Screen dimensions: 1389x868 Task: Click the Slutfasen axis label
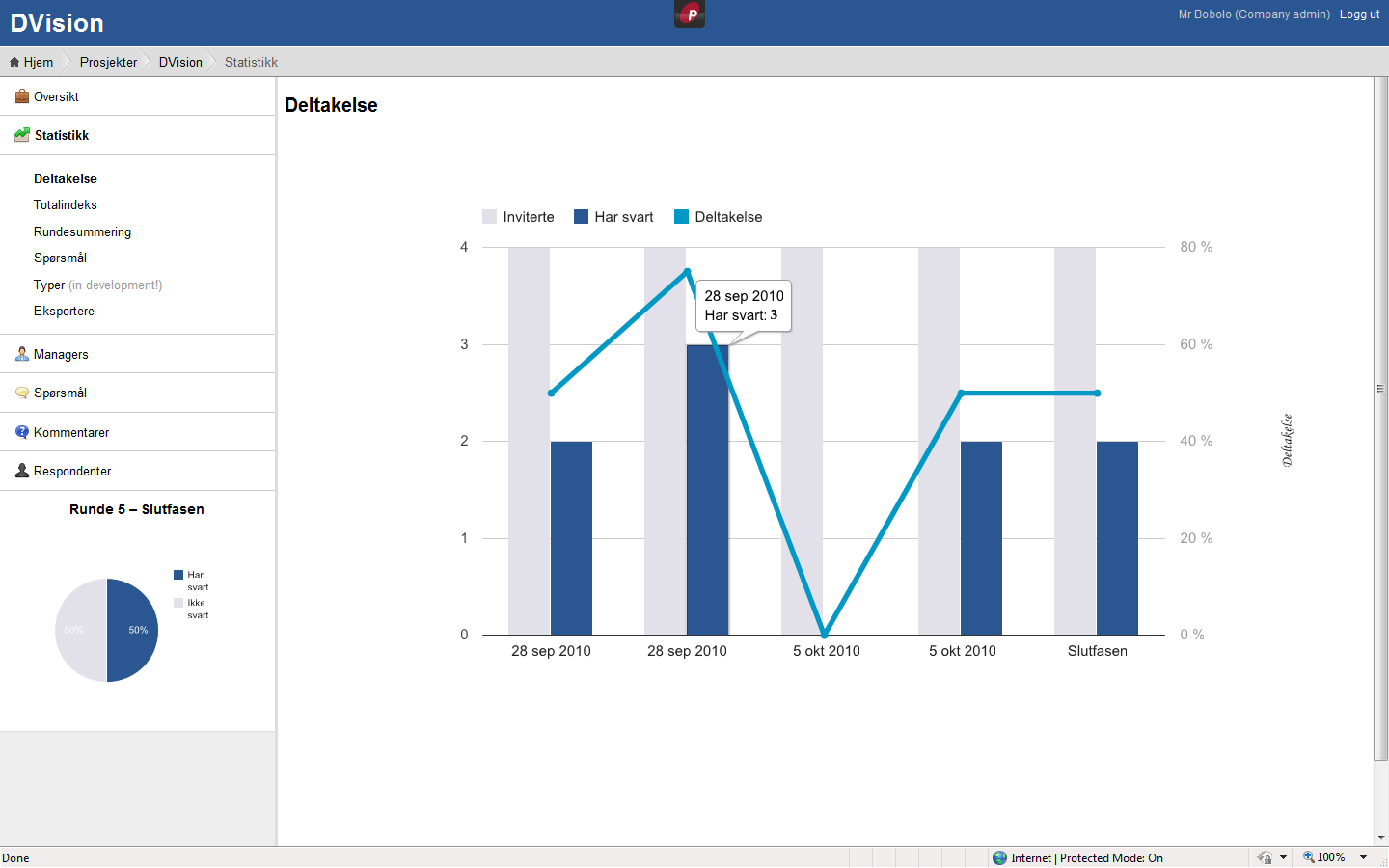[1098, 651]
